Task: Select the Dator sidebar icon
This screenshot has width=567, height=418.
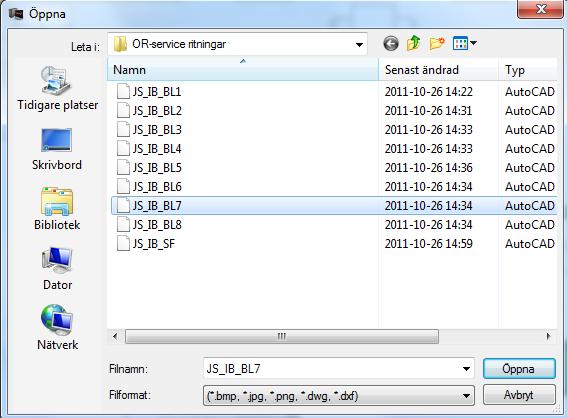Action: pos(57,269)
